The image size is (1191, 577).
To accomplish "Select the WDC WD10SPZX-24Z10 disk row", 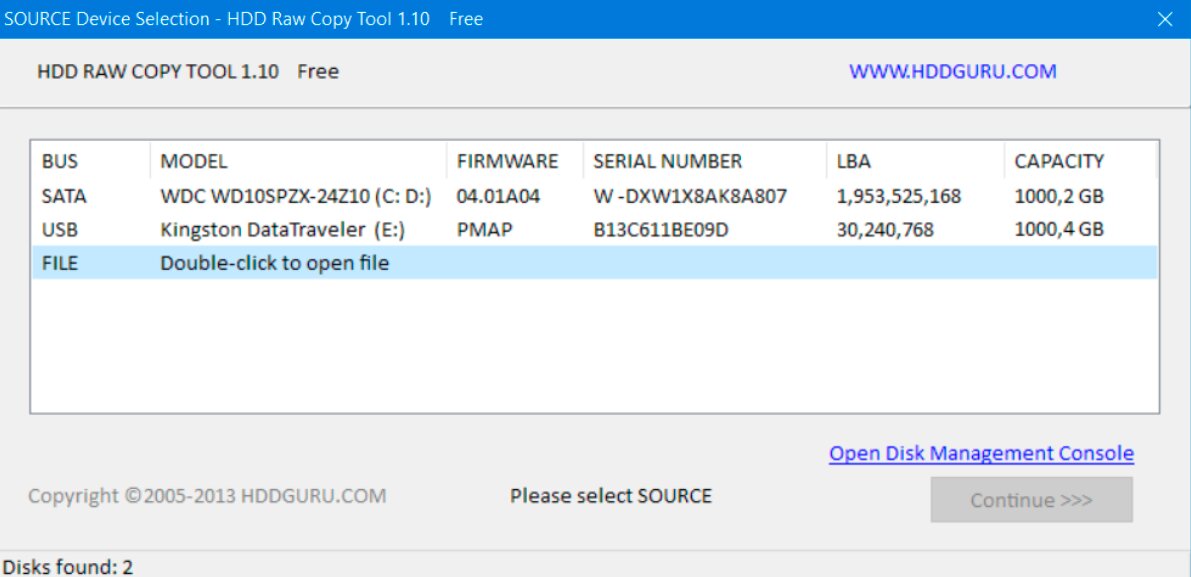I will [595, 197].
